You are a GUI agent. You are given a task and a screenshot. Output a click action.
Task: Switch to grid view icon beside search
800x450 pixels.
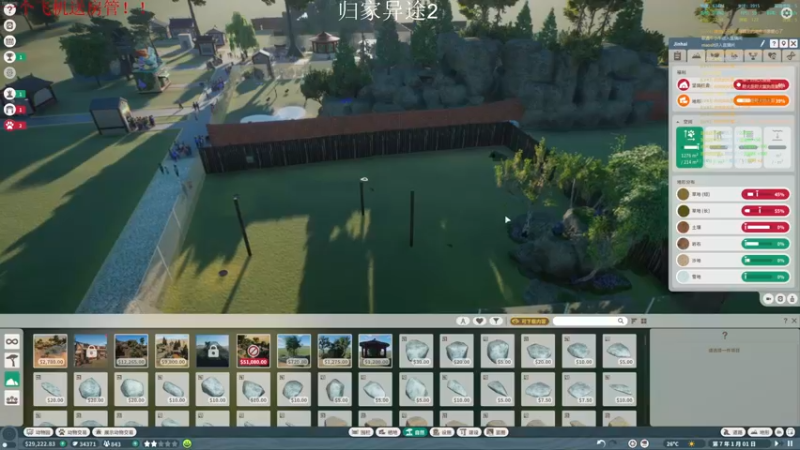(644, 321)
